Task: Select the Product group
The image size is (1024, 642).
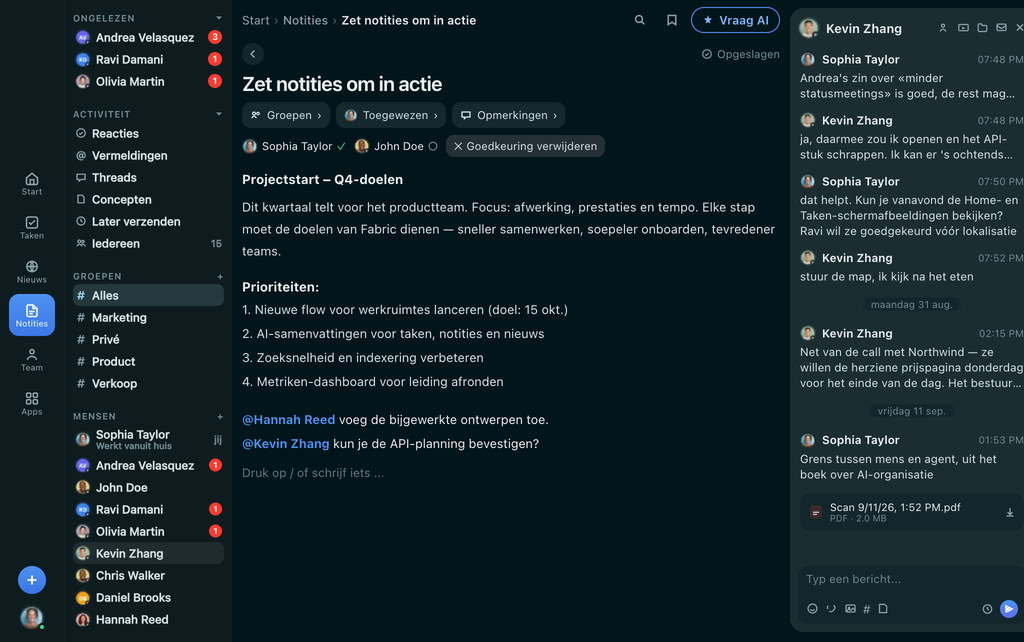Action: click(148, 361)
